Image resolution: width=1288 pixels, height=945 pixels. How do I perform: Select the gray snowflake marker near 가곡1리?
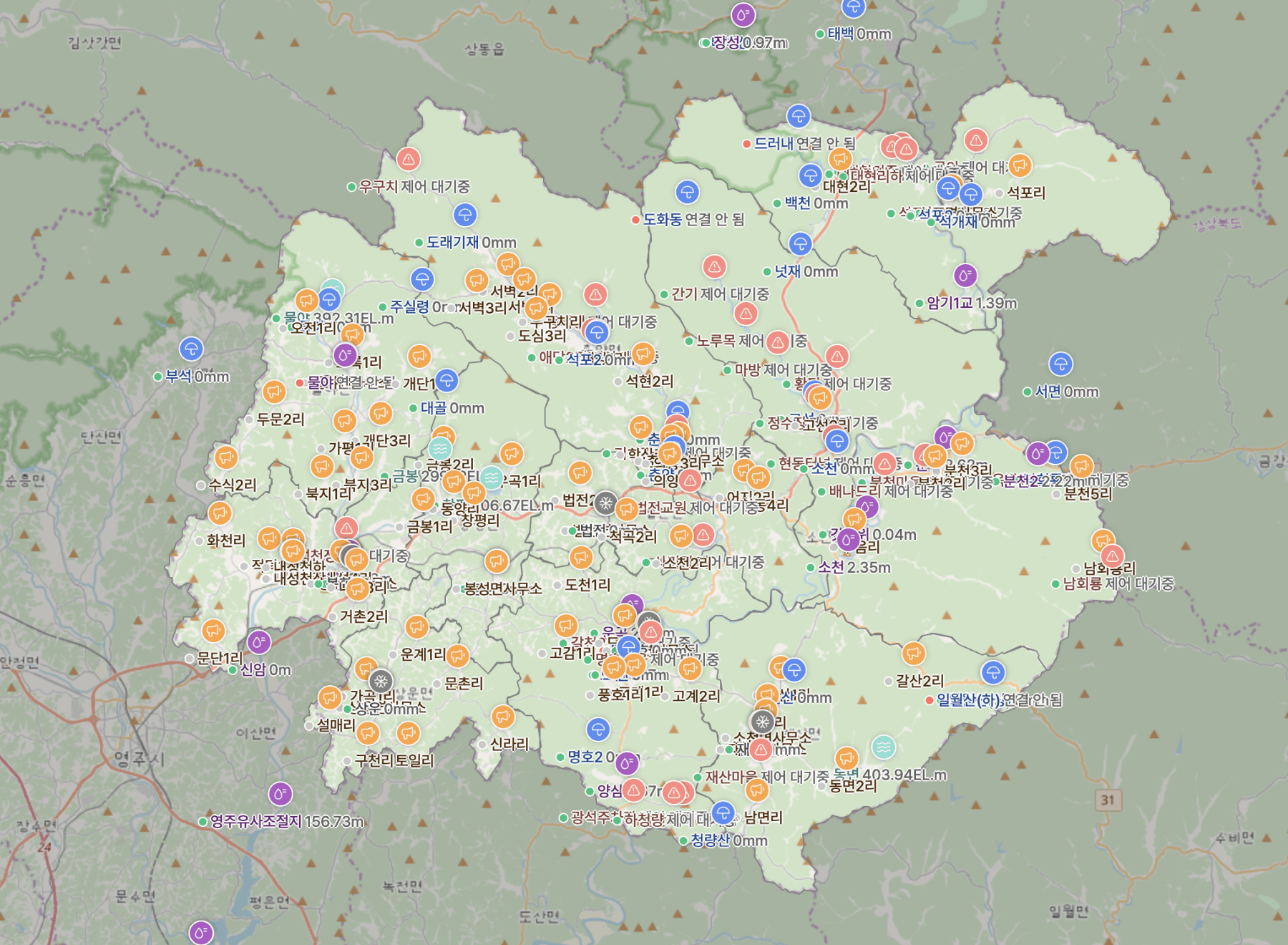click(381, 681)
